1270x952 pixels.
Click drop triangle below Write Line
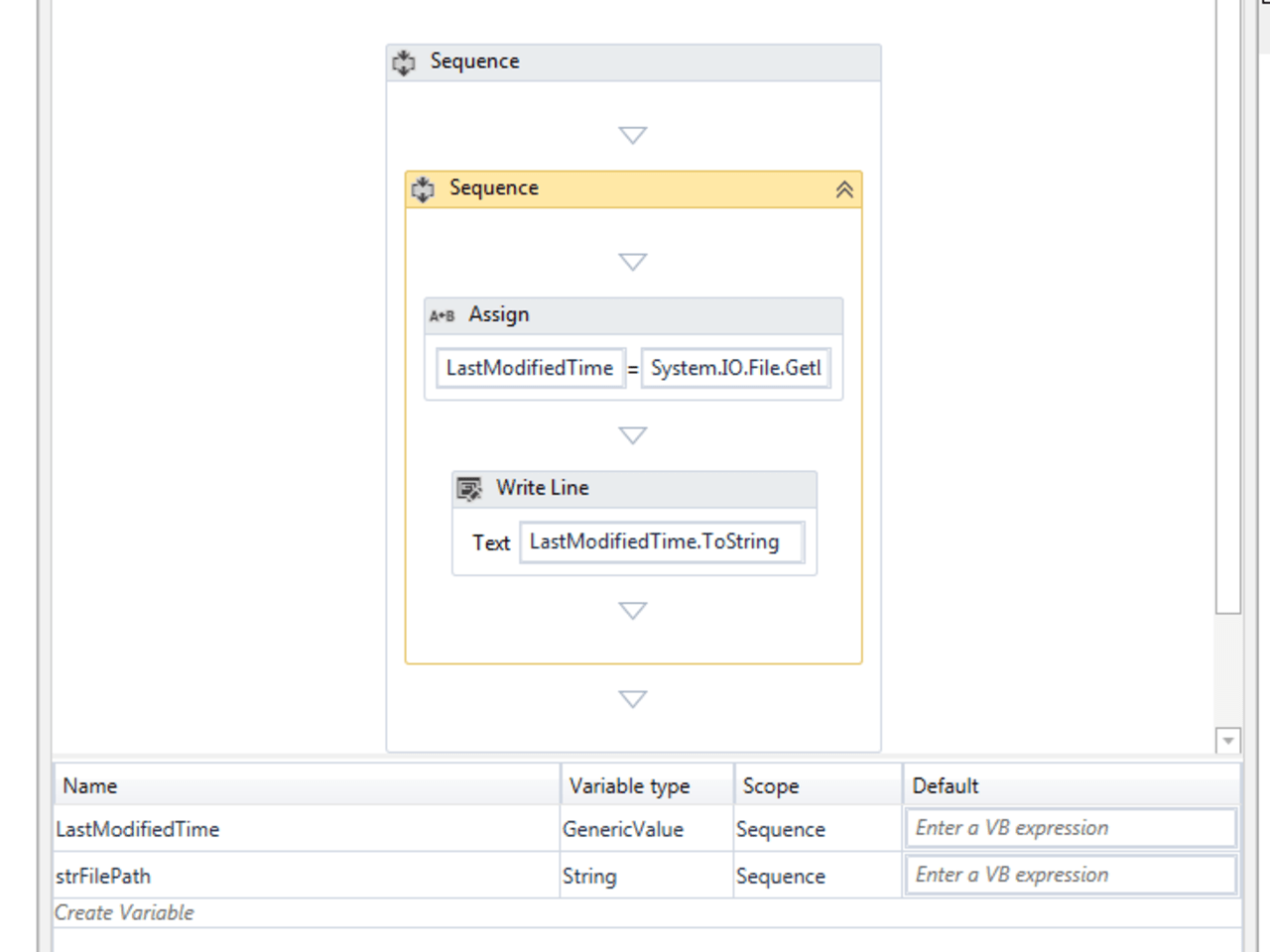633,610
